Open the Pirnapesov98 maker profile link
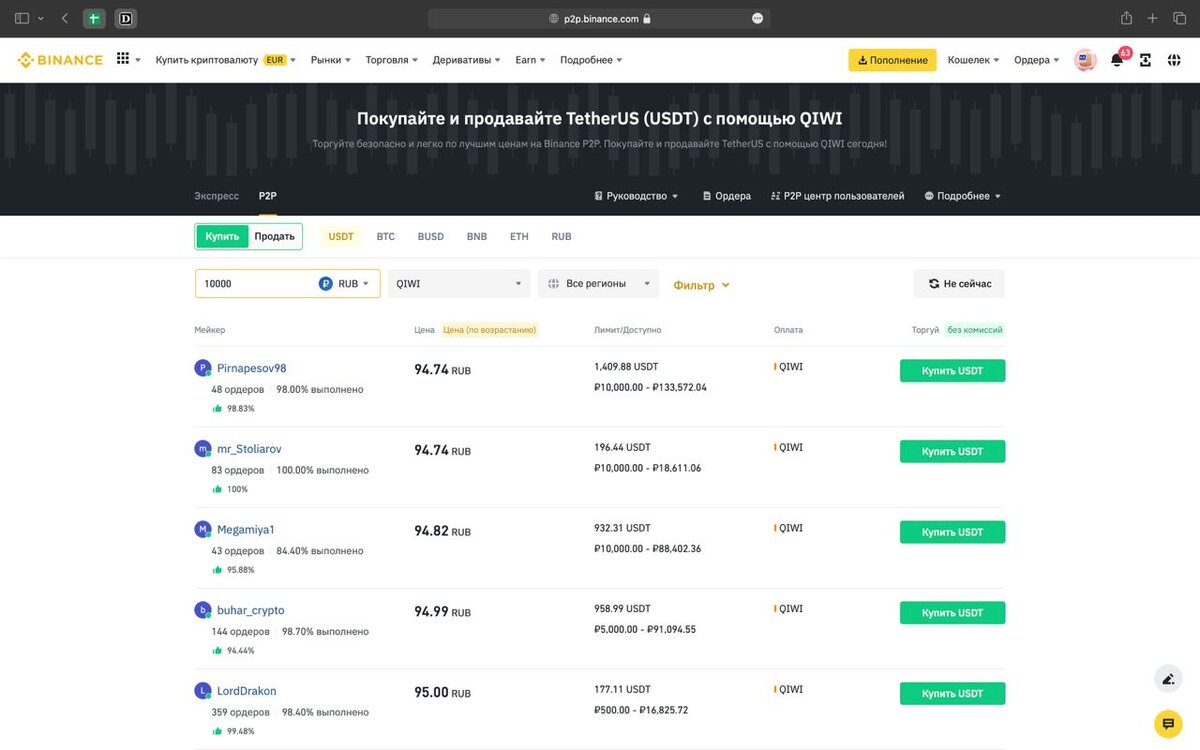The height and width of the screenshot is (750, 1200). [251, 368]
